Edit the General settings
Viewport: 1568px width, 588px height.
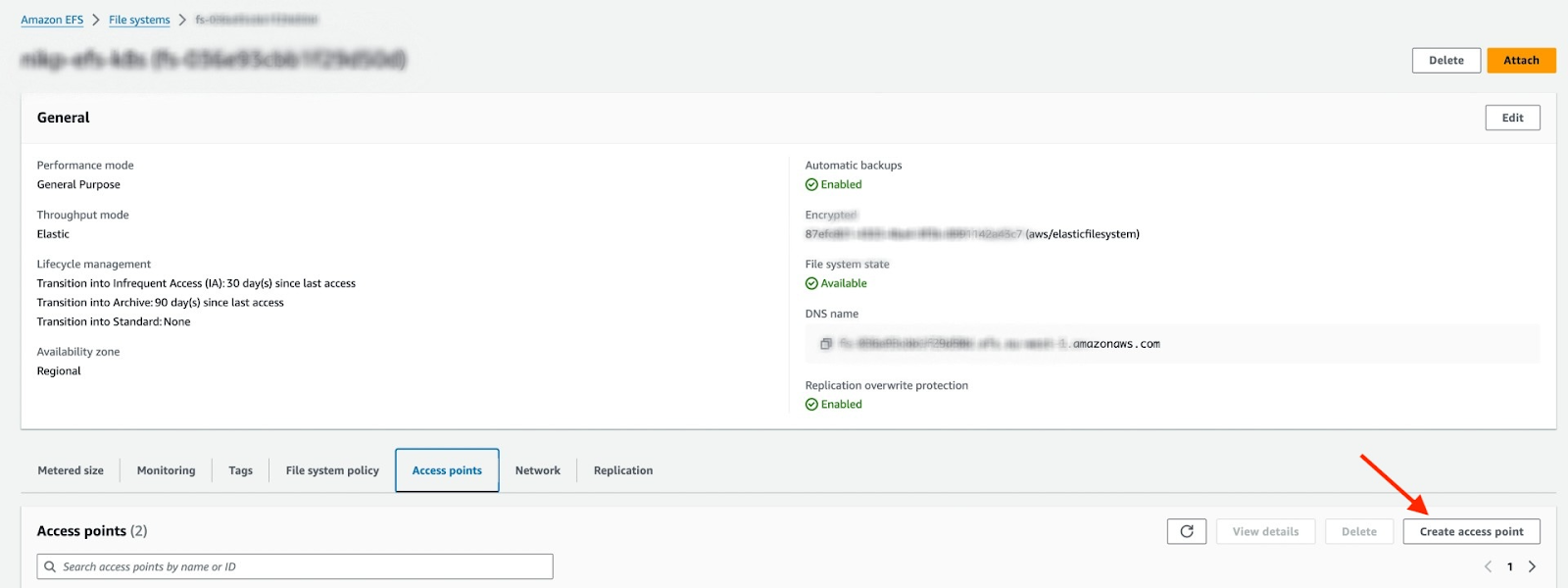(x=1513, y=118)
